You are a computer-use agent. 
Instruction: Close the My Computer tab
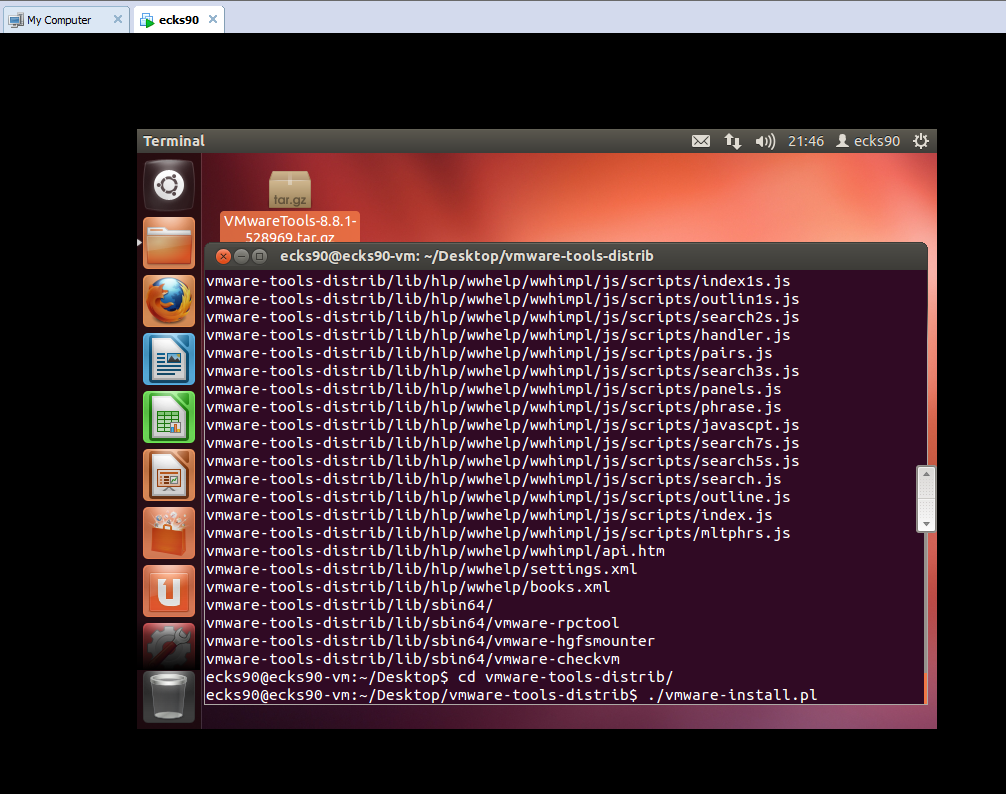(118, 19)
